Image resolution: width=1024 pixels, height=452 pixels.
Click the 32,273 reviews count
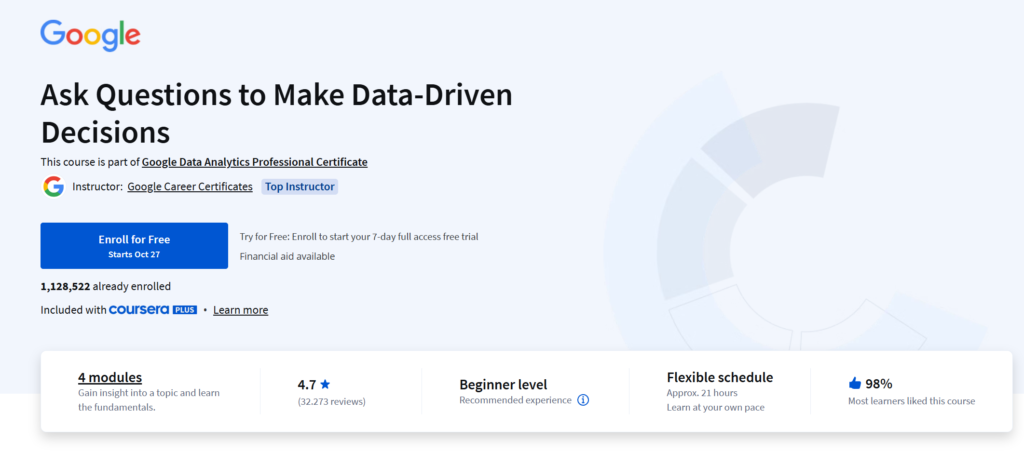coord(332,401)
